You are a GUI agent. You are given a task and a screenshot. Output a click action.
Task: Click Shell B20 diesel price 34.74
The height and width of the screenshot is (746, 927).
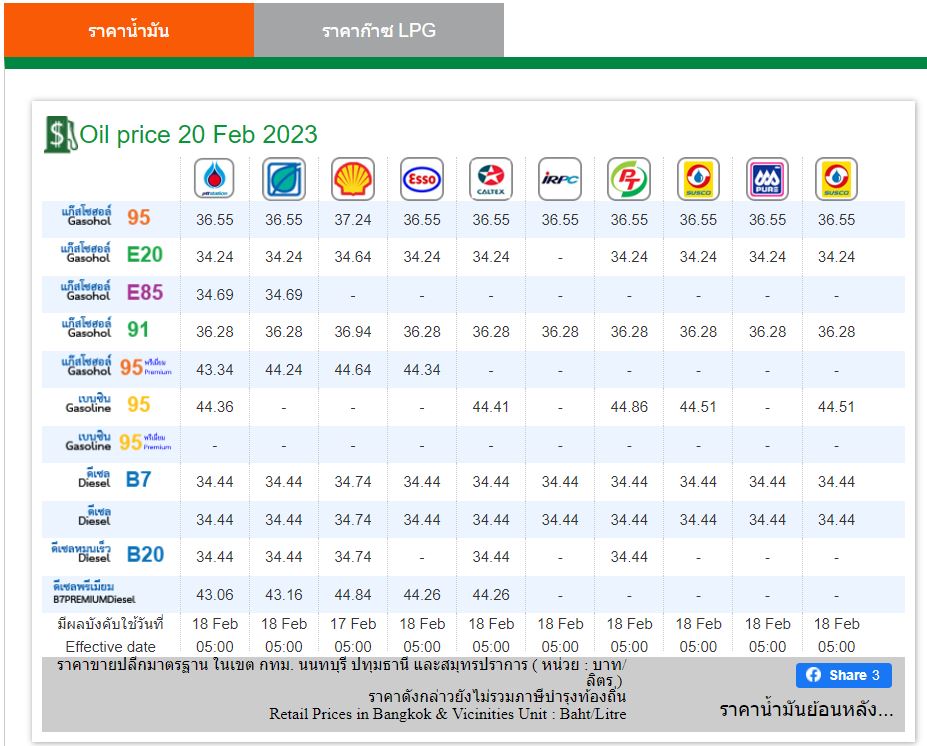353,557
